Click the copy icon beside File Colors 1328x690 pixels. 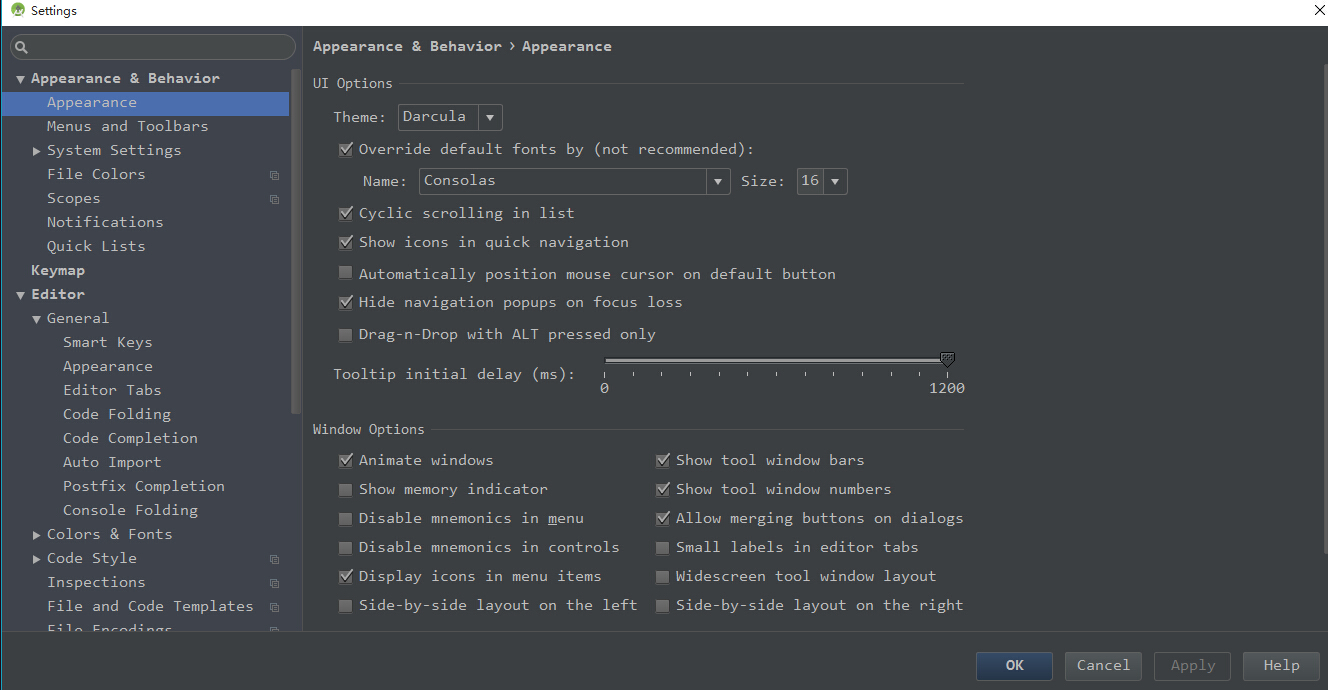274,175
